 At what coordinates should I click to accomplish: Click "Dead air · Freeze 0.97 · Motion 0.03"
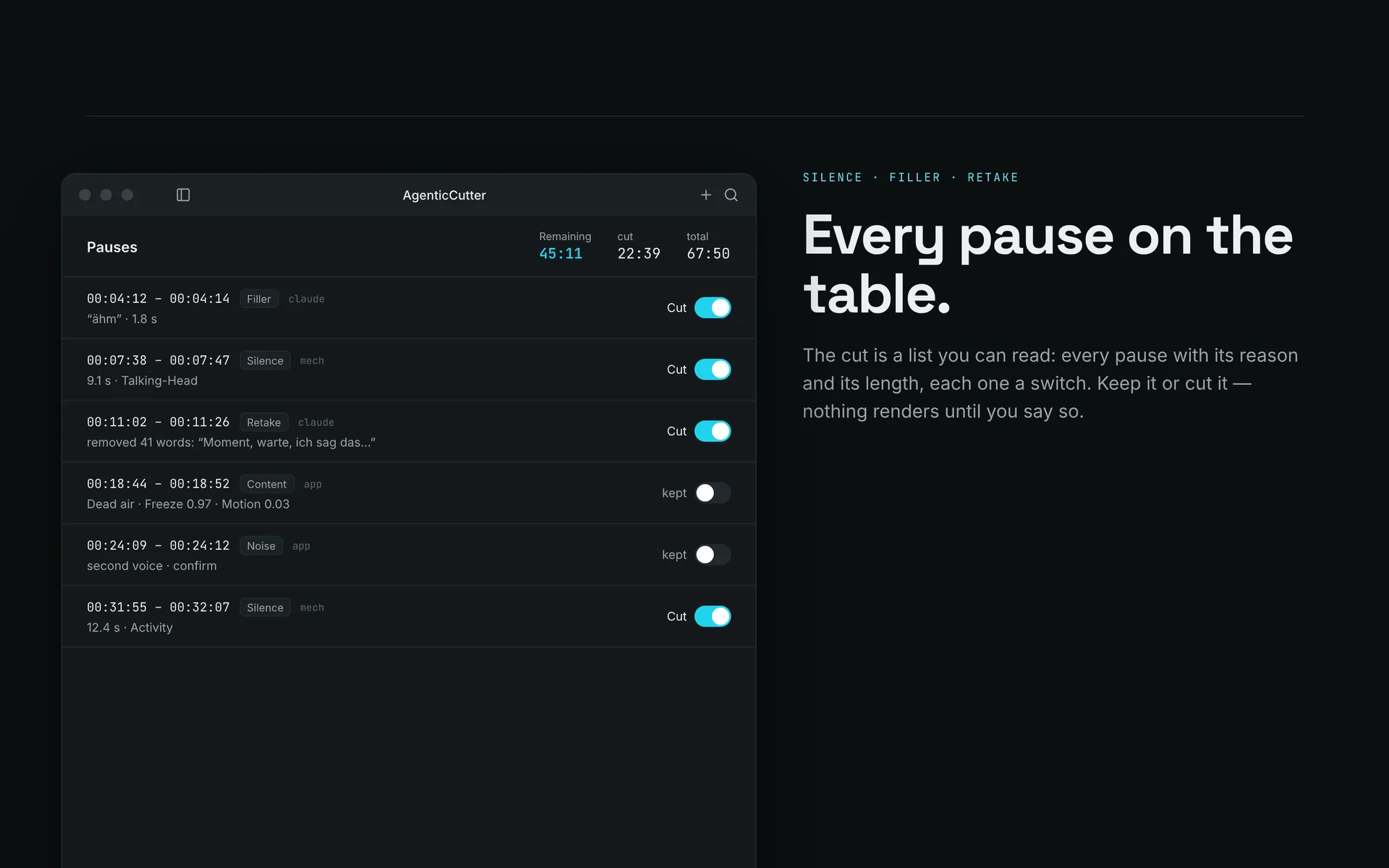pos(188,504)
